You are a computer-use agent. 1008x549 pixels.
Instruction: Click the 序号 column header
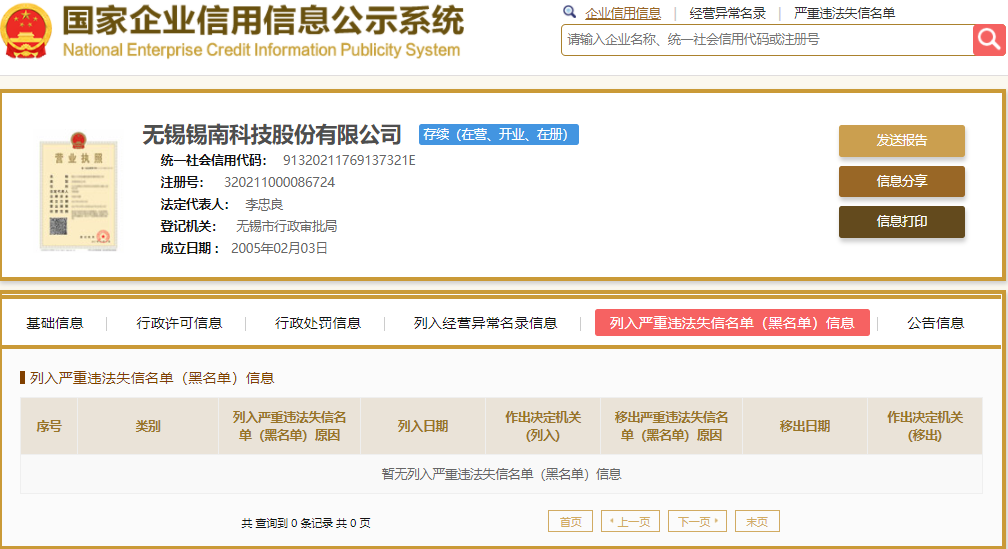tap(49, 426)
